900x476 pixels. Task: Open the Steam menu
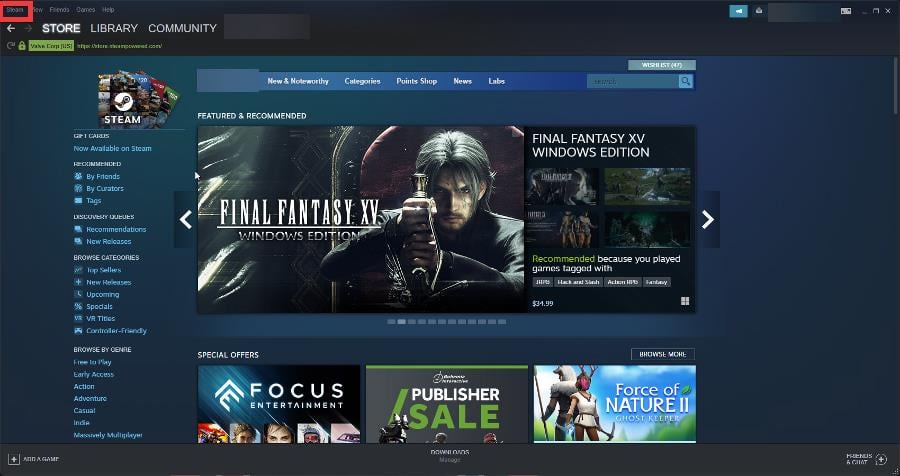[x=15, y=10]
